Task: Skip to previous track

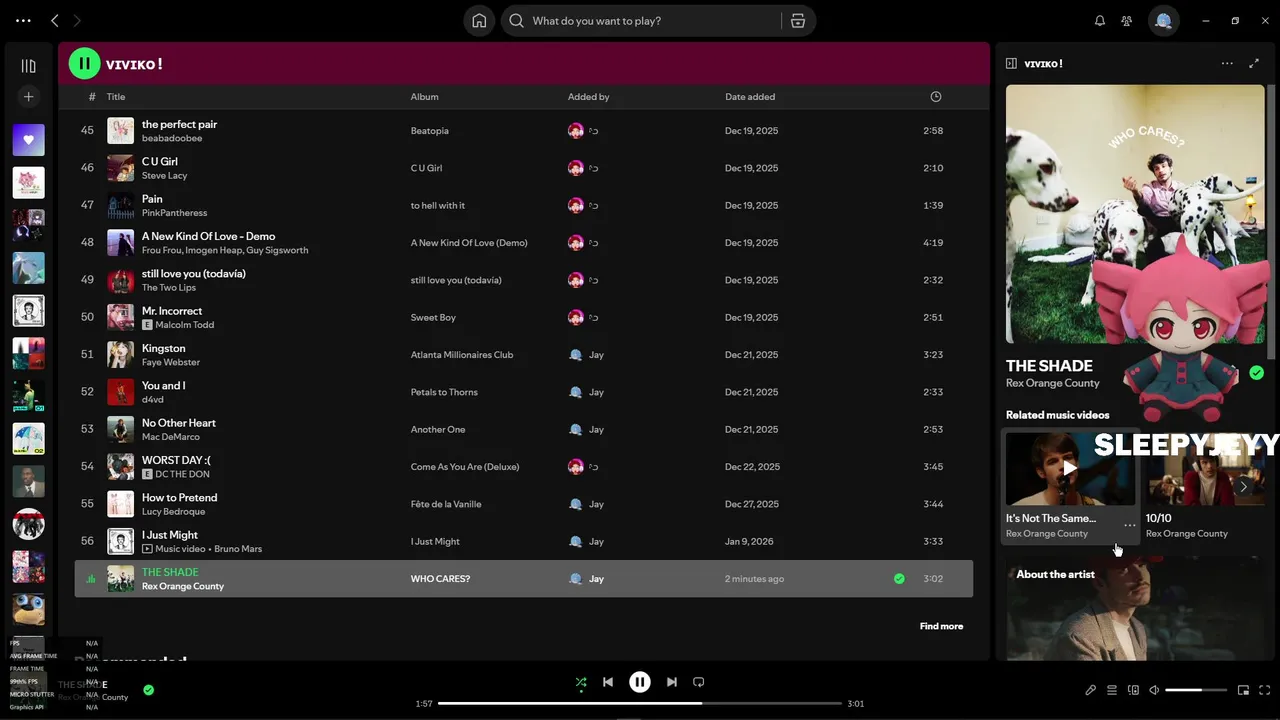Action: [608, 682]
